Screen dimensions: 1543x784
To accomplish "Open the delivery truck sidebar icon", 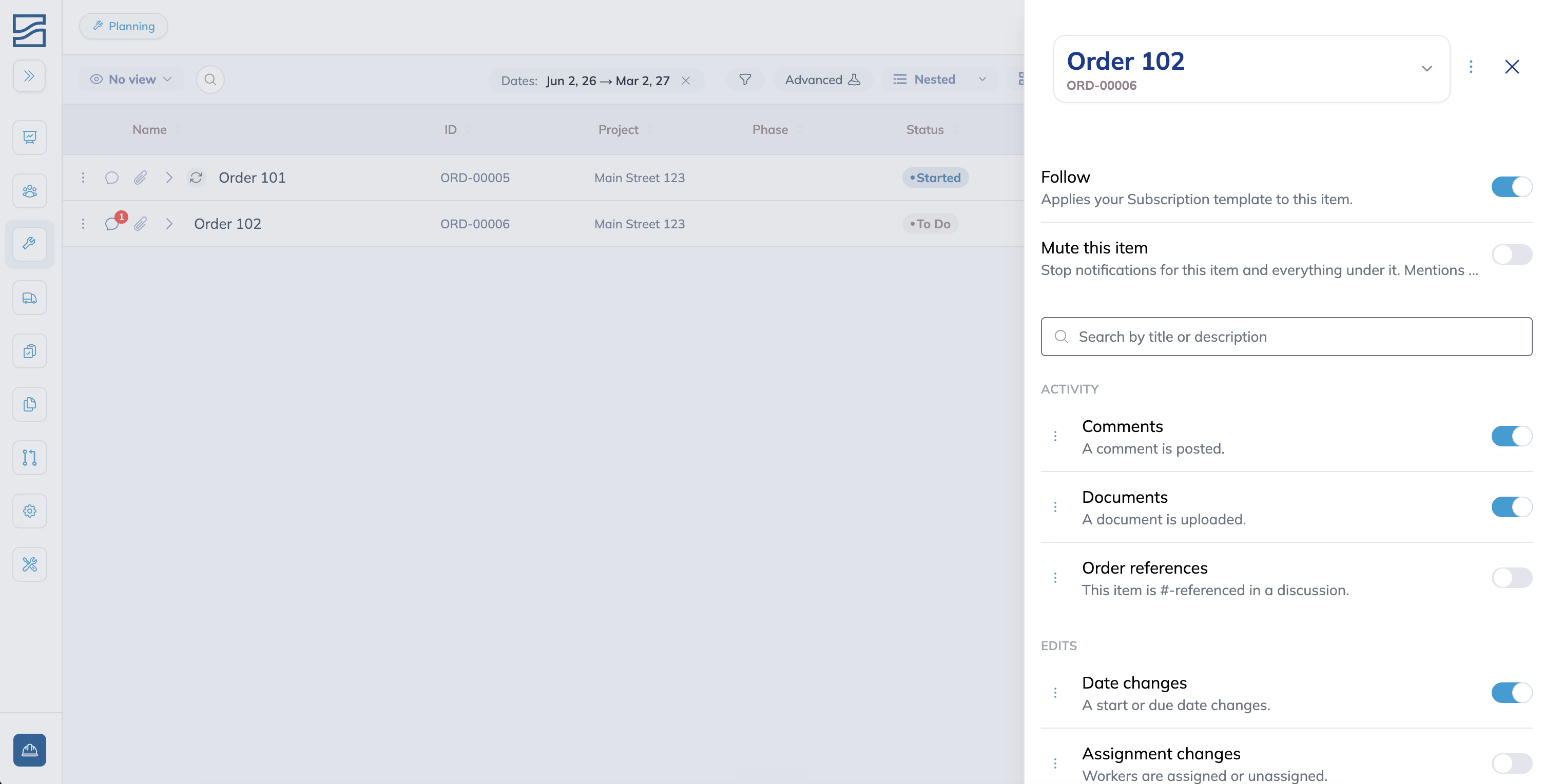I will click(29, 298).
